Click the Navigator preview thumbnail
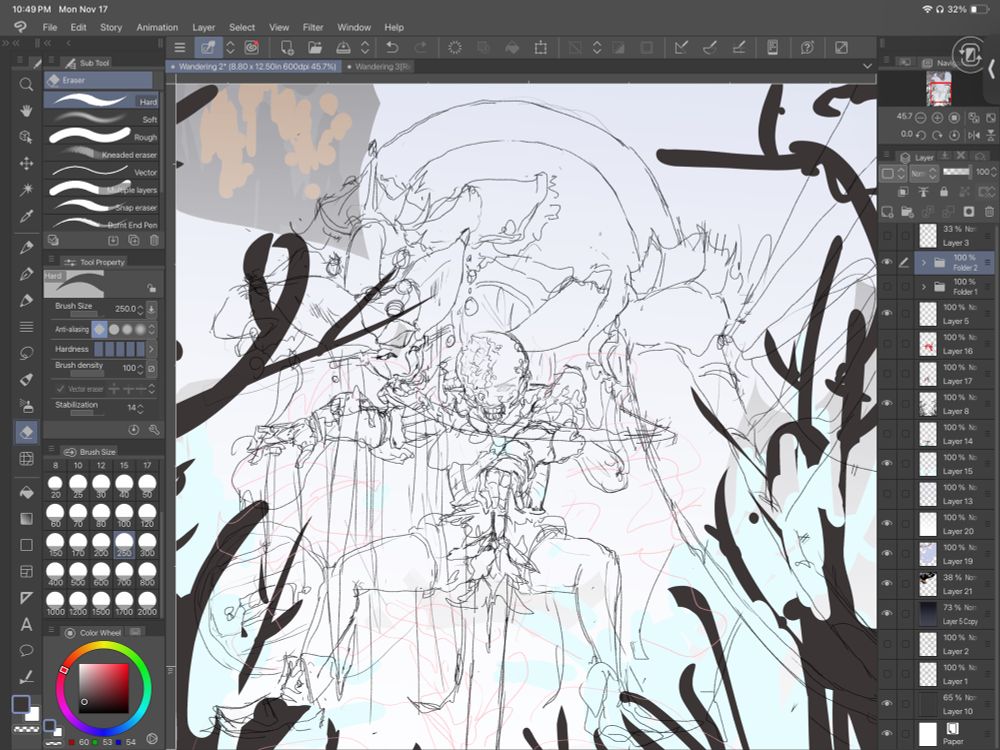The height and width of the screenshot is (750, 1000). pos(939,89)
